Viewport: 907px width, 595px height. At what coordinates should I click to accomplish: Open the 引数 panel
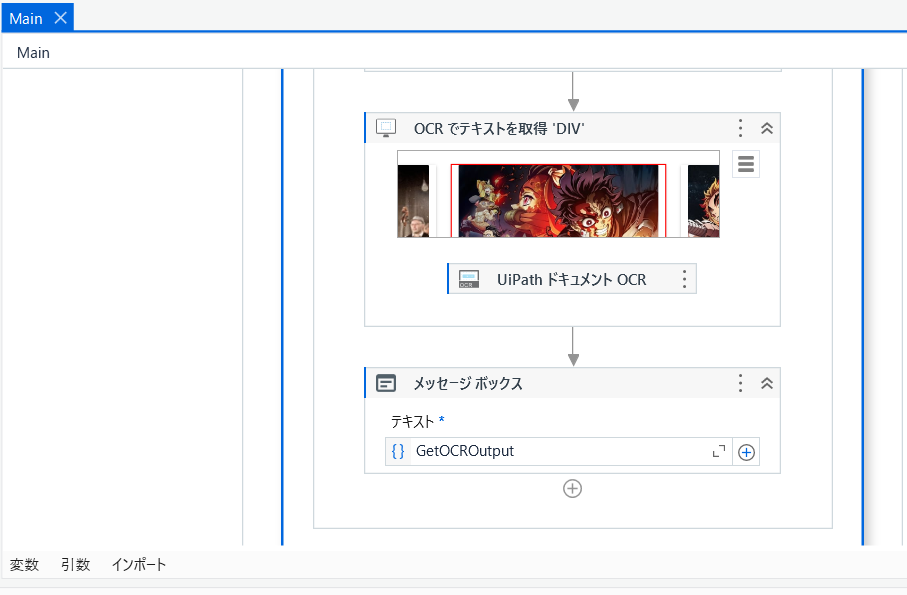[x=76, y=564]
